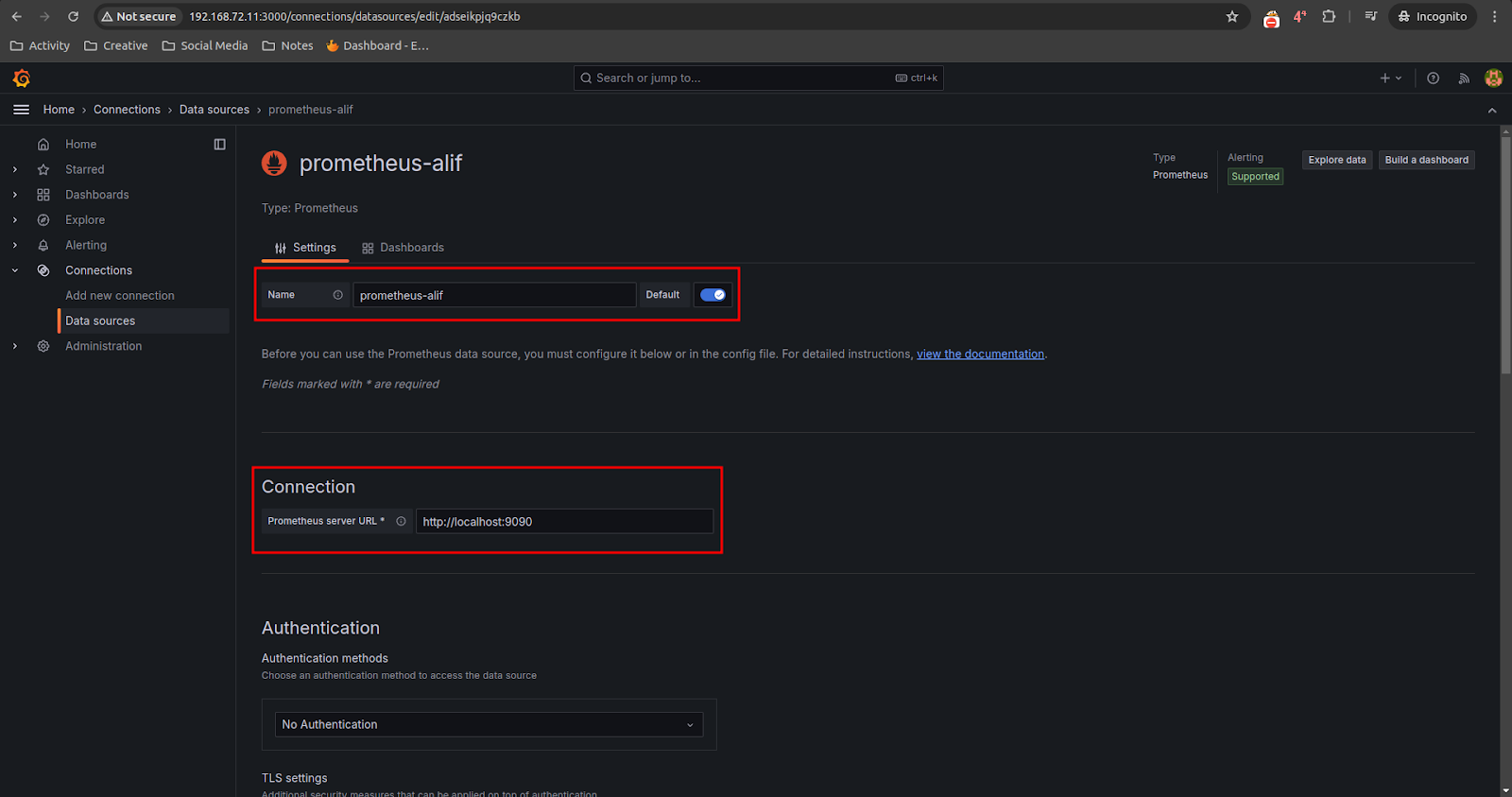Click the Incognito indicator
The height and width of the screenshot is (797, 1512).
(1433, 16)
